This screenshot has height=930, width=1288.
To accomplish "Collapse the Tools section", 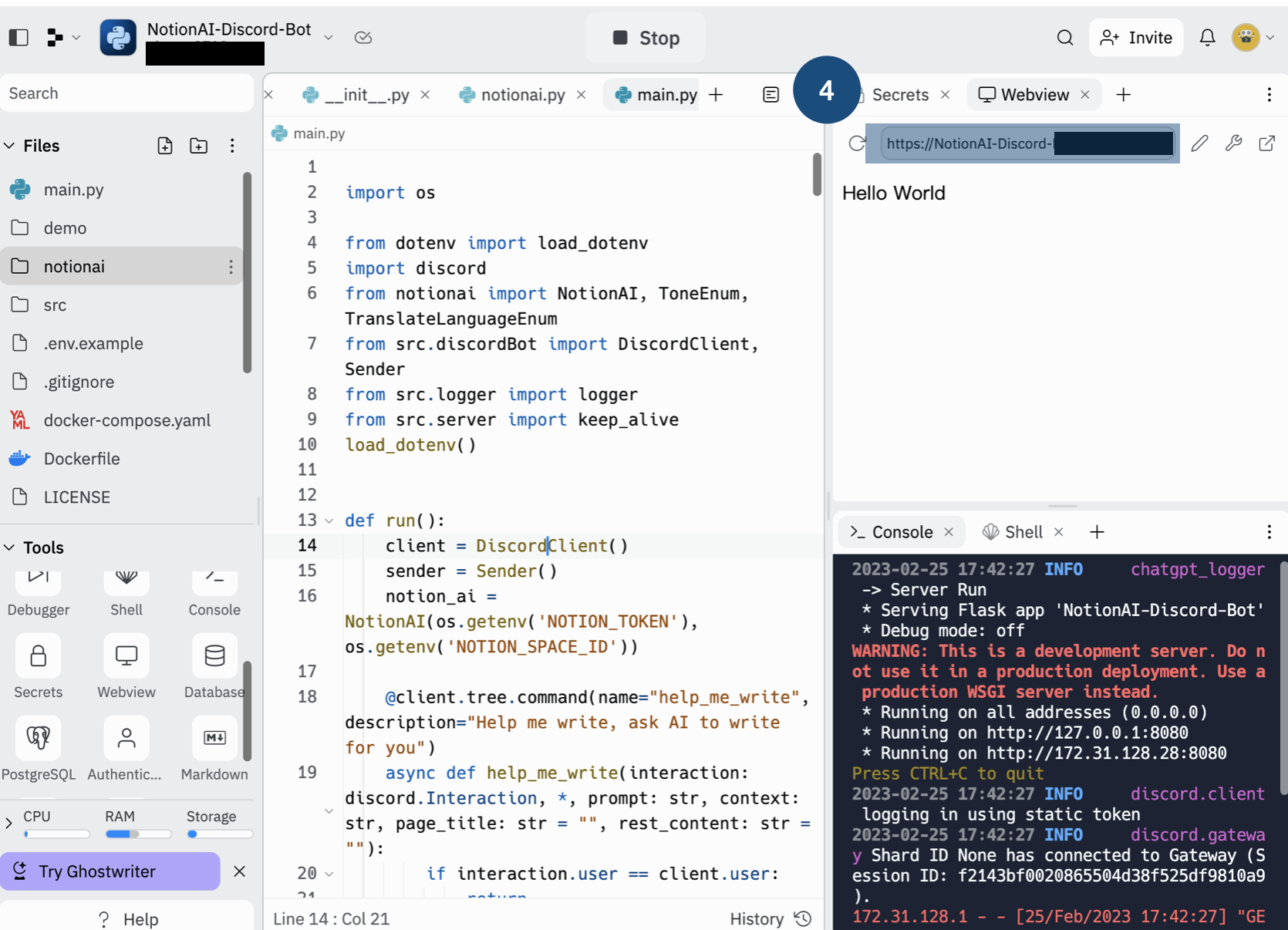I will [x=9, y=548].
